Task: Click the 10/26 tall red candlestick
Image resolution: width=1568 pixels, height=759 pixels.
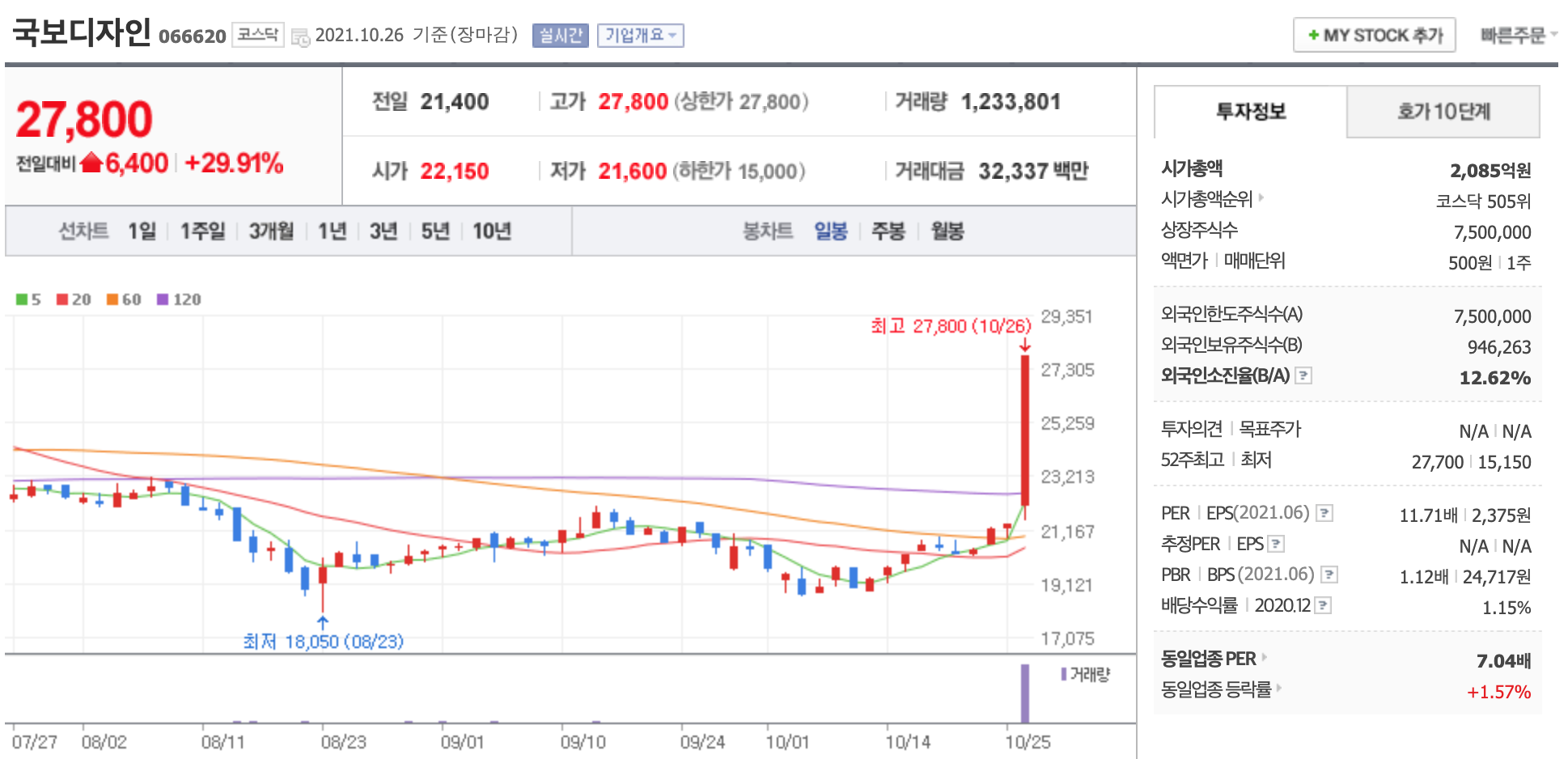Action: pos(1025,430)
